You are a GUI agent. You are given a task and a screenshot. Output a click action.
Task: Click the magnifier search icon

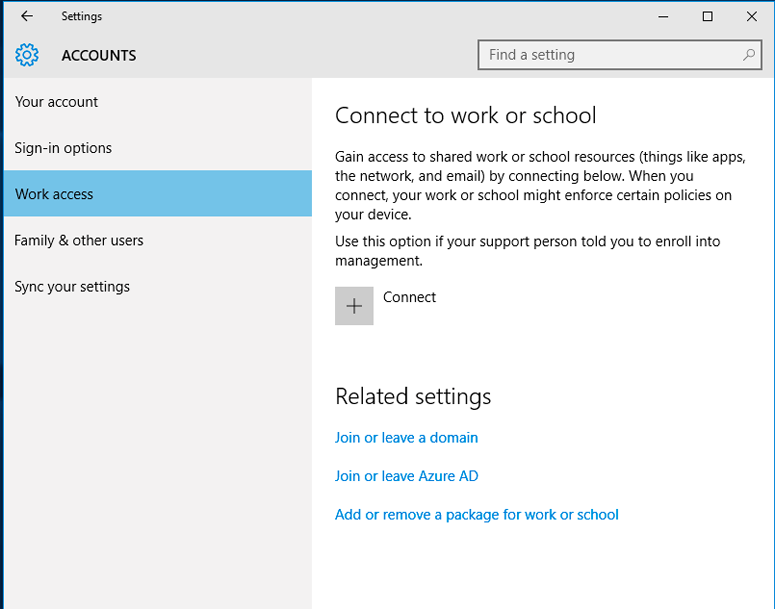749,55
